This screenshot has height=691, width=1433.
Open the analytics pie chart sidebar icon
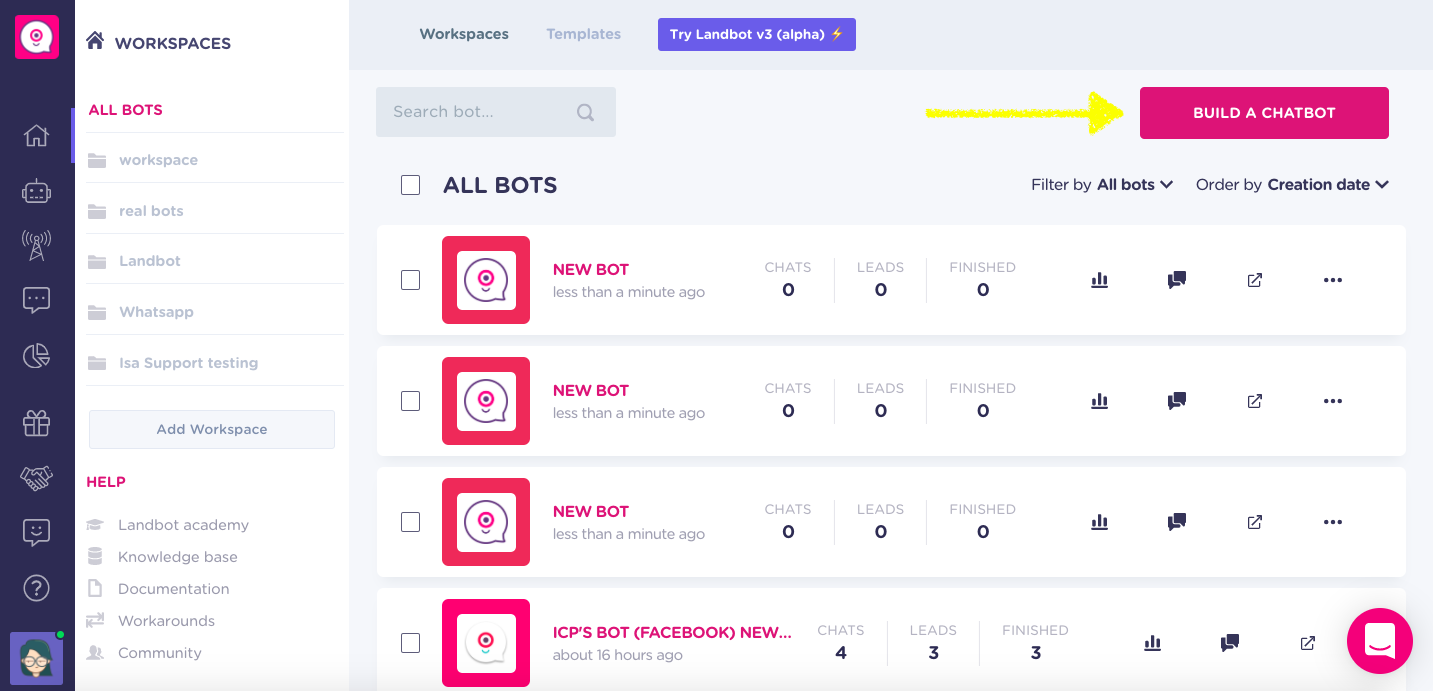(37, 355)
